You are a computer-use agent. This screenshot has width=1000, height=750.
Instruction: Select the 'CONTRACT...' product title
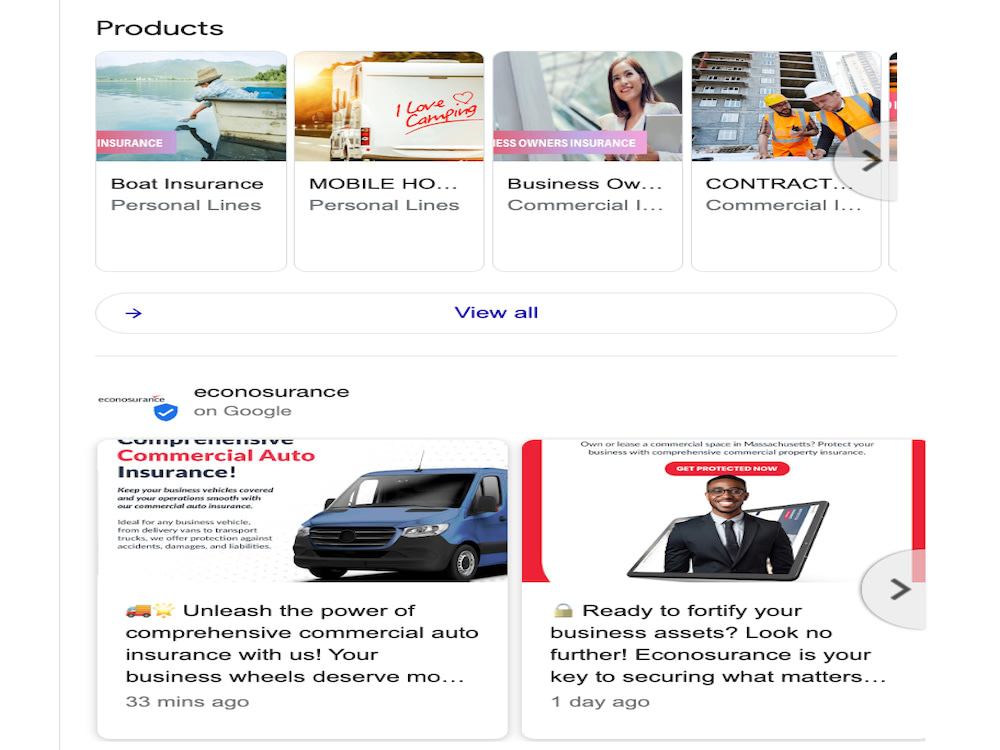click(779, 184)
